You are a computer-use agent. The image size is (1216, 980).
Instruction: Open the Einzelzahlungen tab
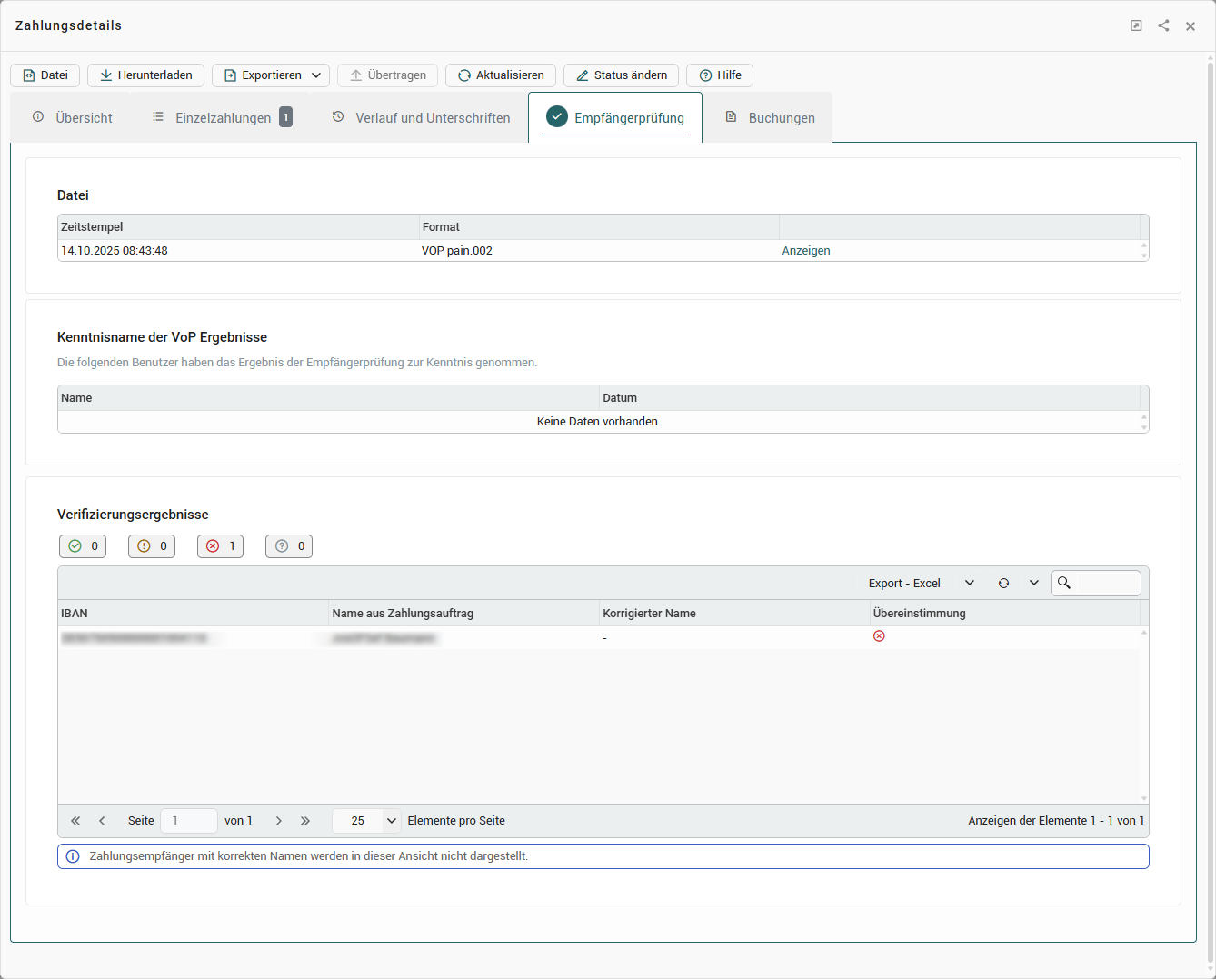click(x=222, y=118)
